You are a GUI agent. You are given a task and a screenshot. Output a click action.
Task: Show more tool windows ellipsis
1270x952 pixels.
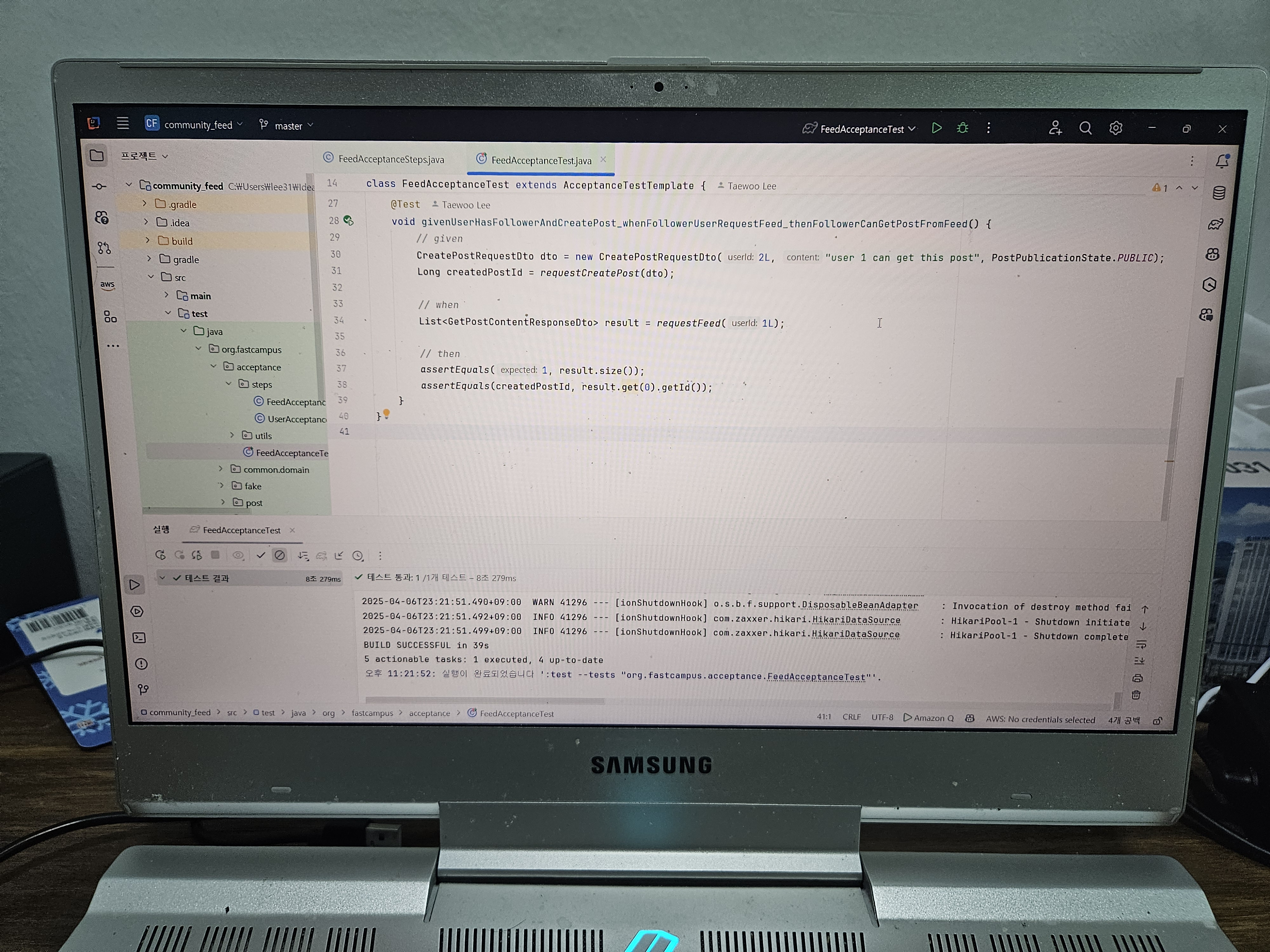(x=112, y=346)
